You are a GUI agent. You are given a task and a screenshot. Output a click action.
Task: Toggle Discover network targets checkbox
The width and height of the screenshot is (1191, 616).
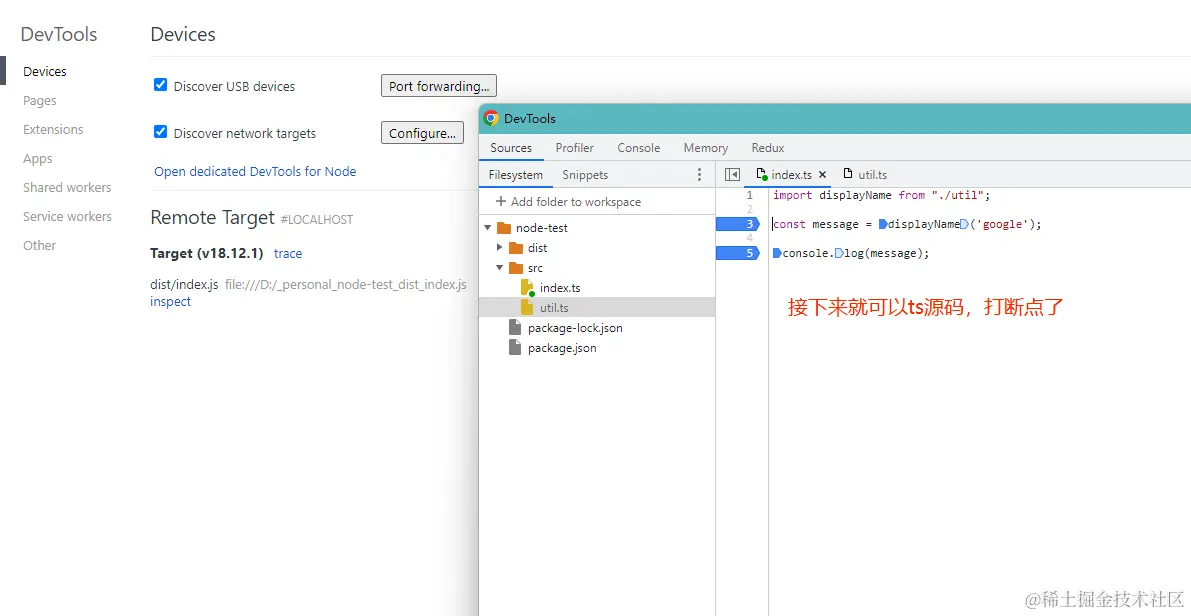click(x=160, y=132)
